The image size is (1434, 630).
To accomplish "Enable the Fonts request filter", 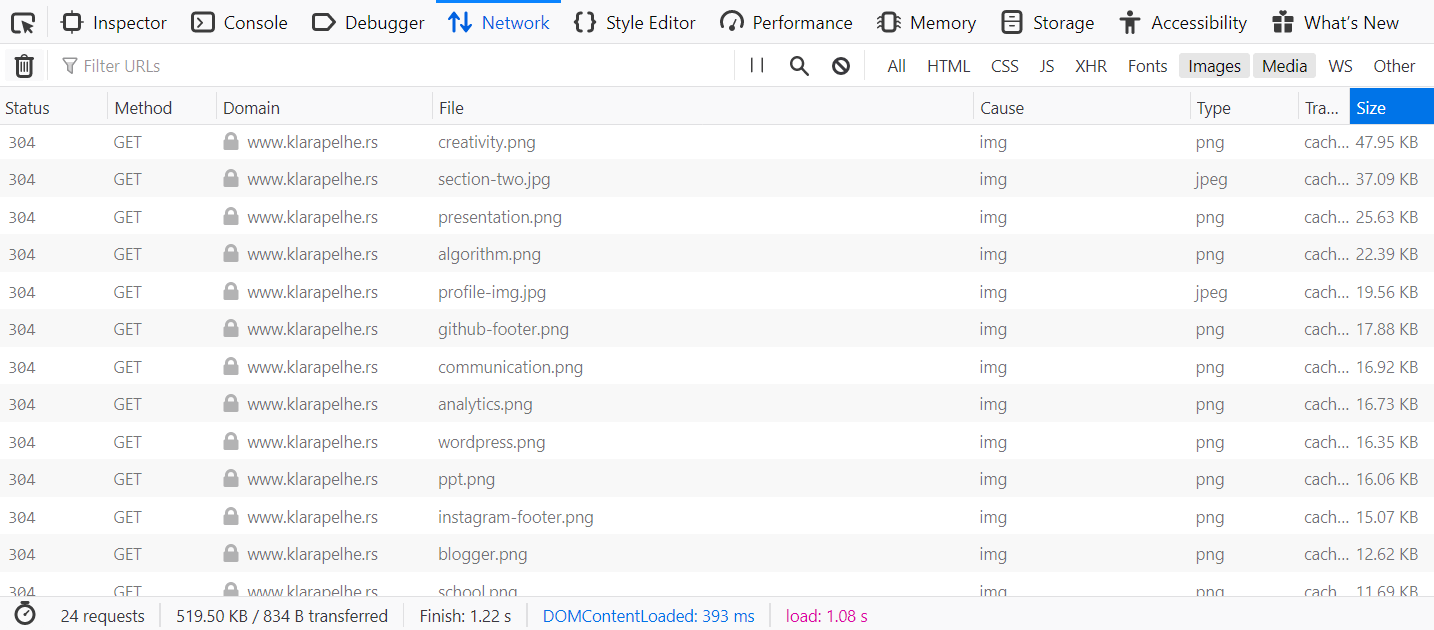I will (x=1146, y=65).
